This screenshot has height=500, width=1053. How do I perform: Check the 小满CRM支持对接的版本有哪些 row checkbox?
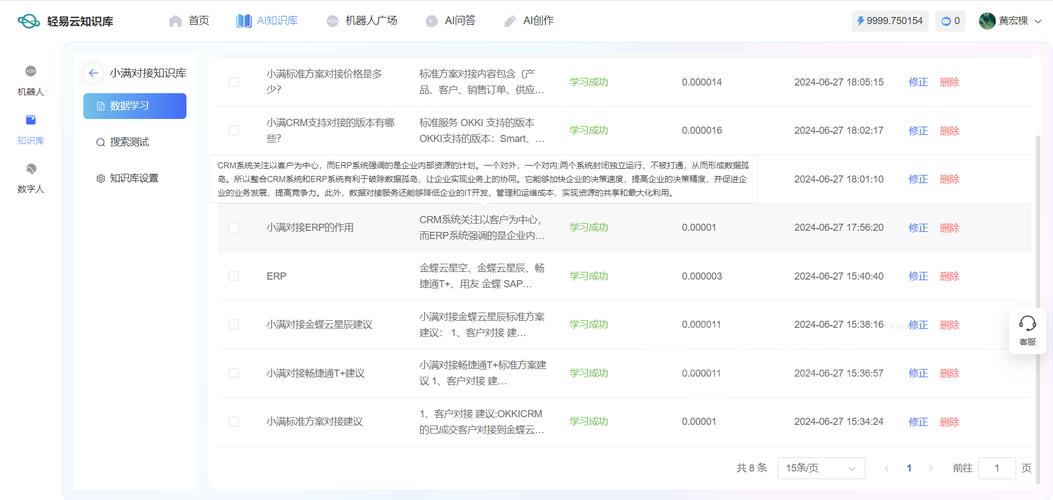coord(234,130)
